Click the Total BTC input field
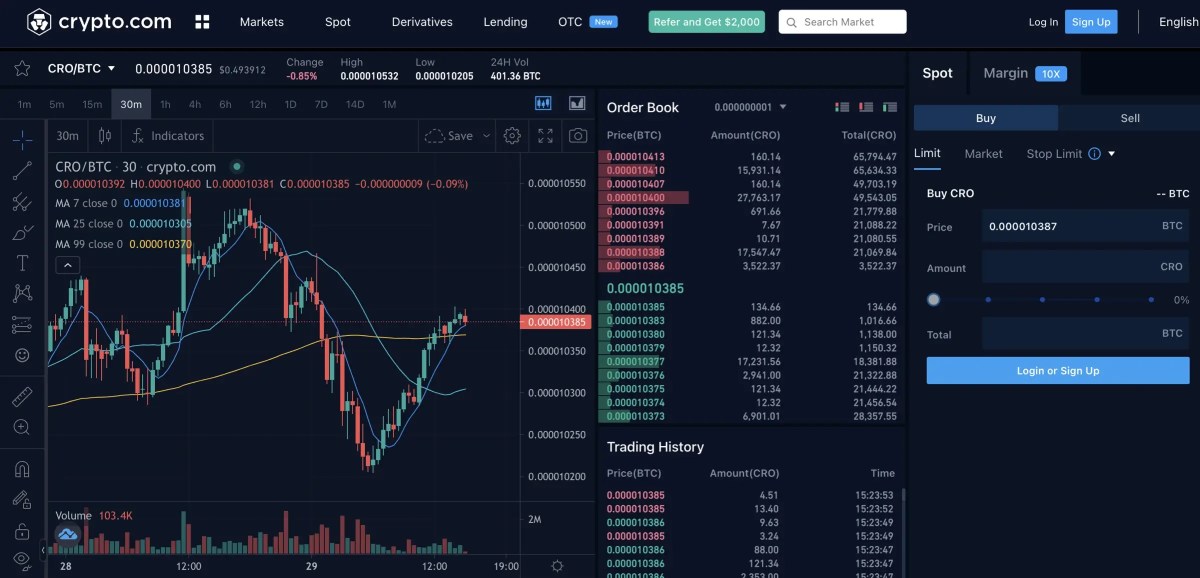 point(1086,333)
